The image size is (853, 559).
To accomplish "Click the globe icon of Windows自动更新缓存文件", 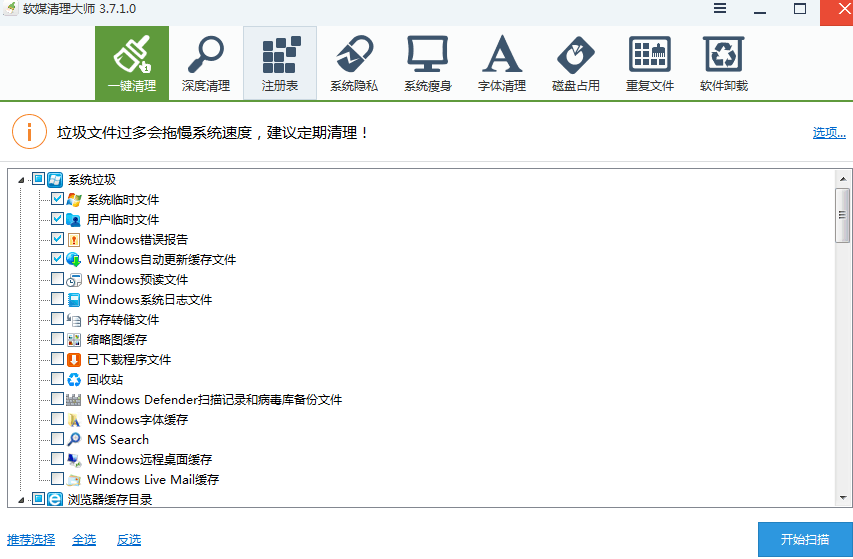I will coord(74,260).
